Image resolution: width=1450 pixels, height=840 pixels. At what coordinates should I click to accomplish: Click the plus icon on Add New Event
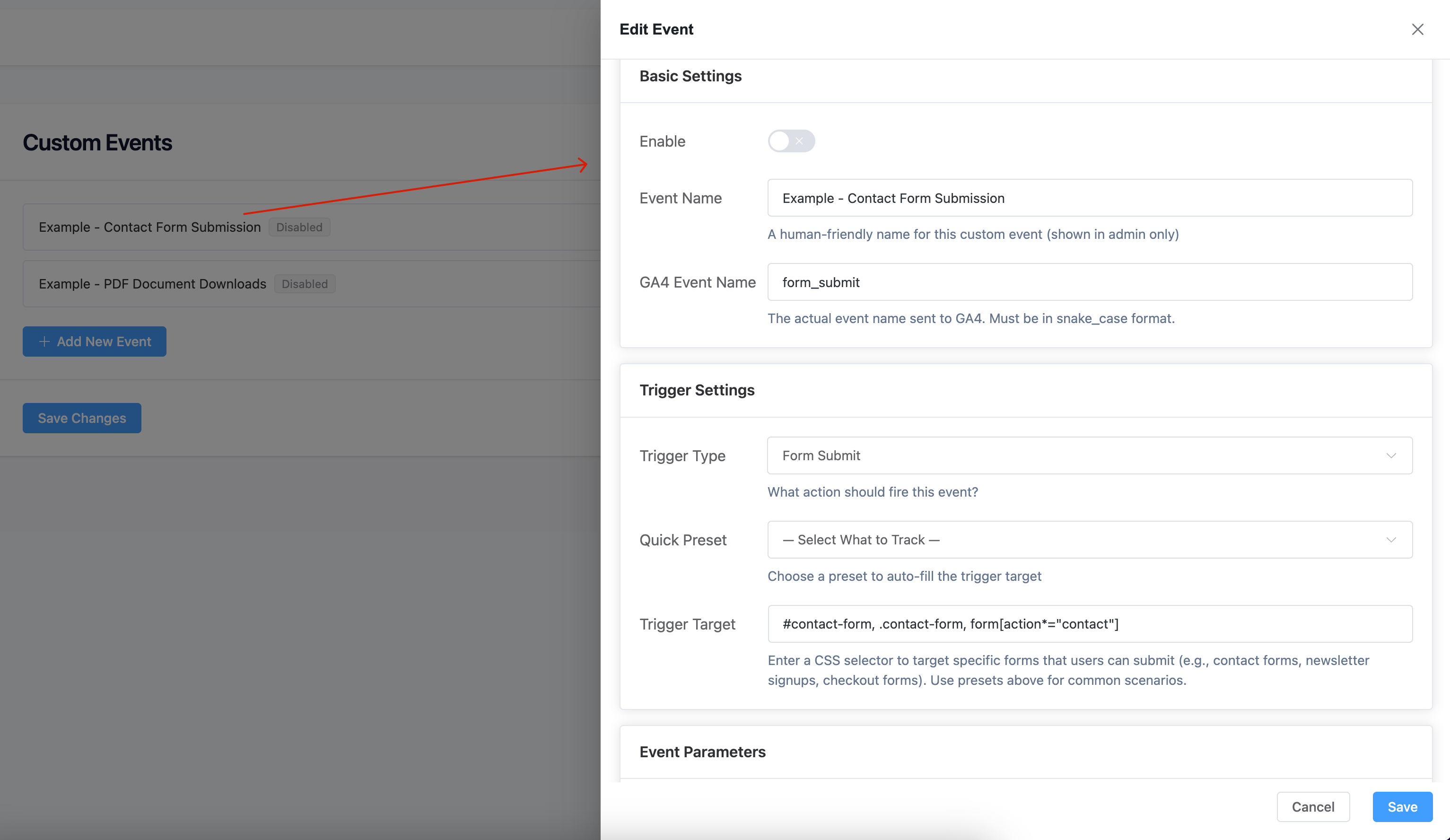44,341
